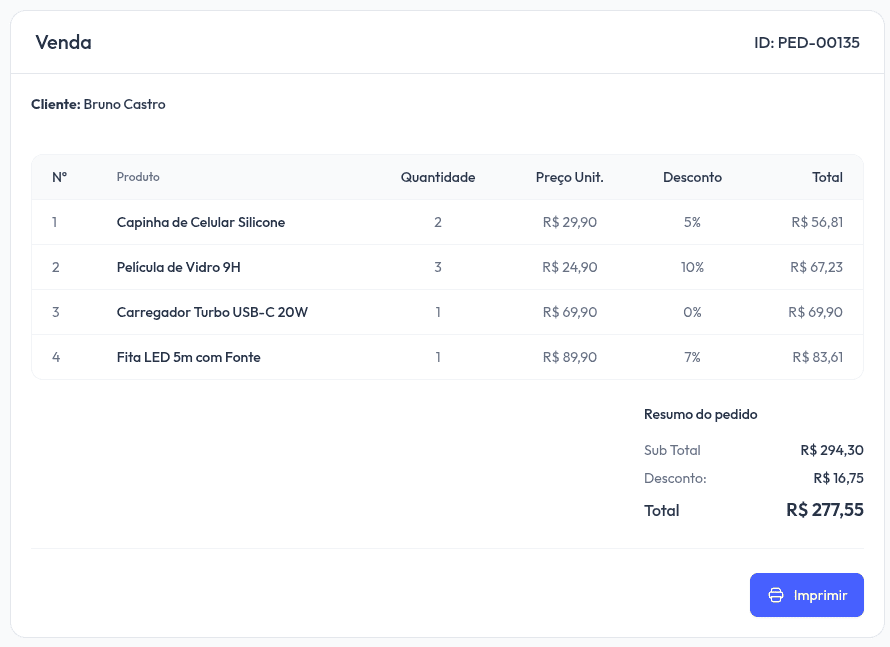Select the Fita LED 5m com Fonte product
The image size is (890, 647).
[x=189, y=357]
